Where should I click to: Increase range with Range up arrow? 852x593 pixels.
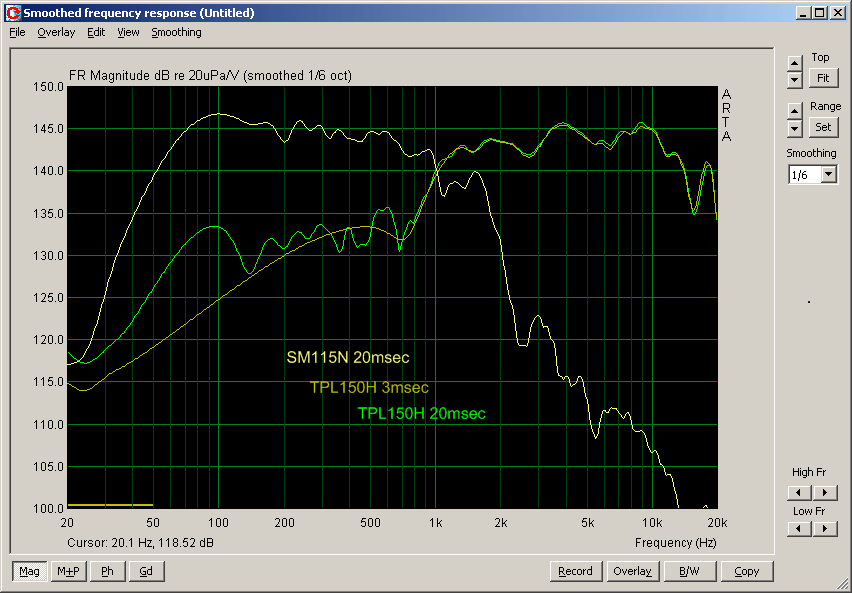(x=794, y=111)
